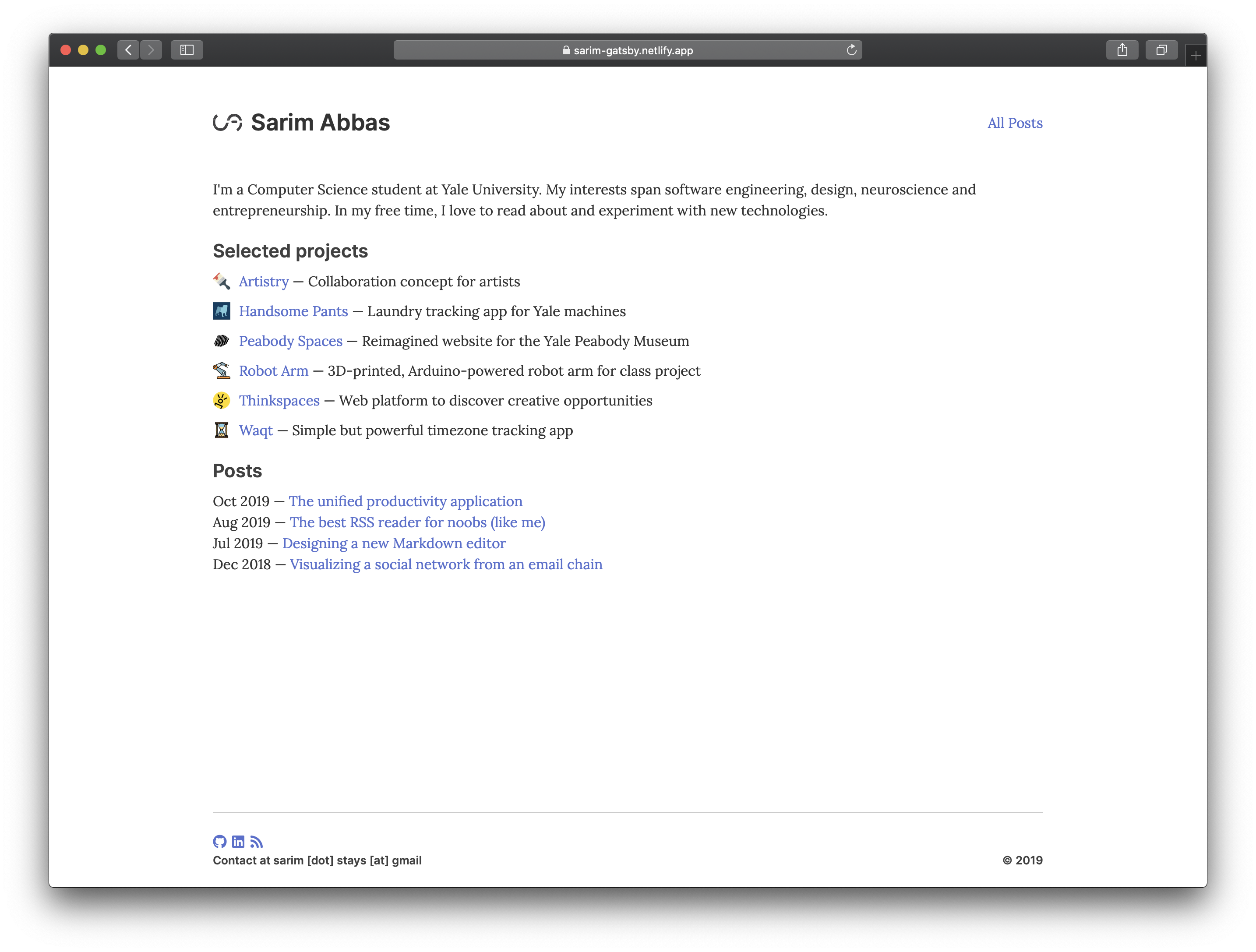The width and height of the screenshot is (1256, 952).
Task: Click the Artistry paintbrush project icon
Action: [222, 281]
